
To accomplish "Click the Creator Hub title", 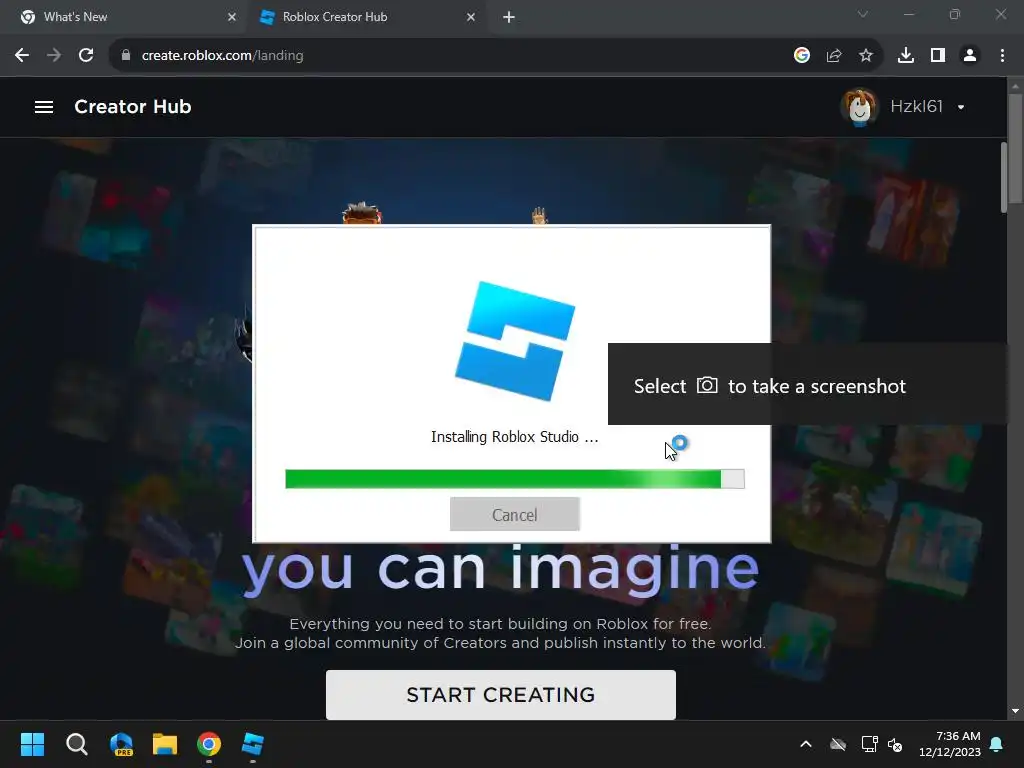I will (x=133, y=106).
